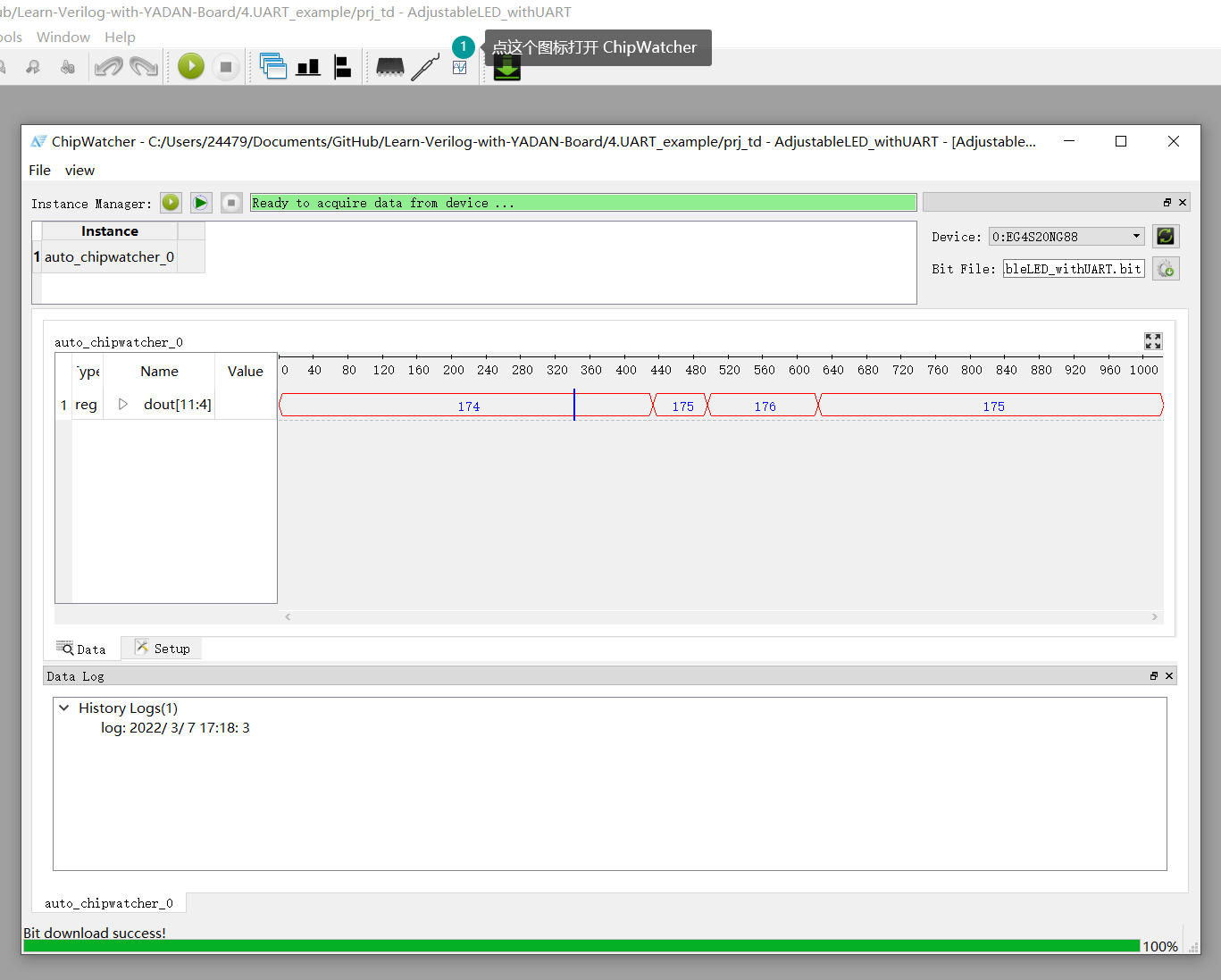Click the green download bitstream icon
The image size is (1221, 980).
(x=507, y=69)
